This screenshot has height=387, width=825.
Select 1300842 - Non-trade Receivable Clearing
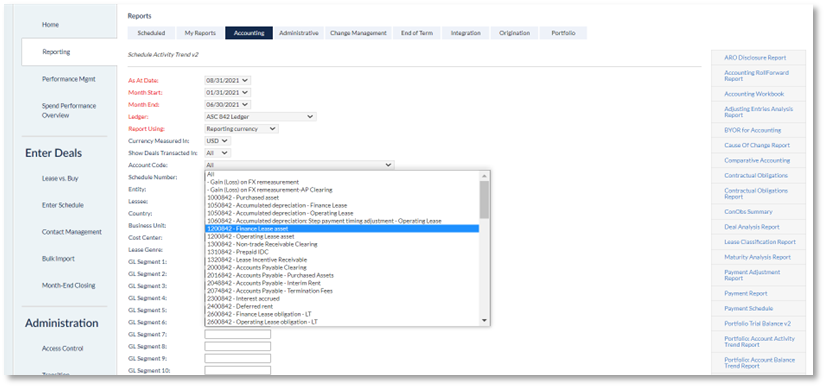342,244
